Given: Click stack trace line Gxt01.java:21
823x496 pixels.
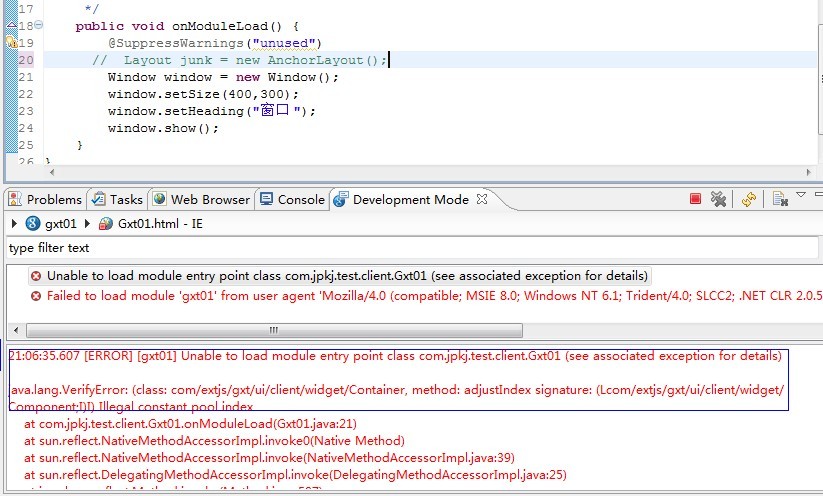Looking at the screenshot, I should tap(191, 424).
